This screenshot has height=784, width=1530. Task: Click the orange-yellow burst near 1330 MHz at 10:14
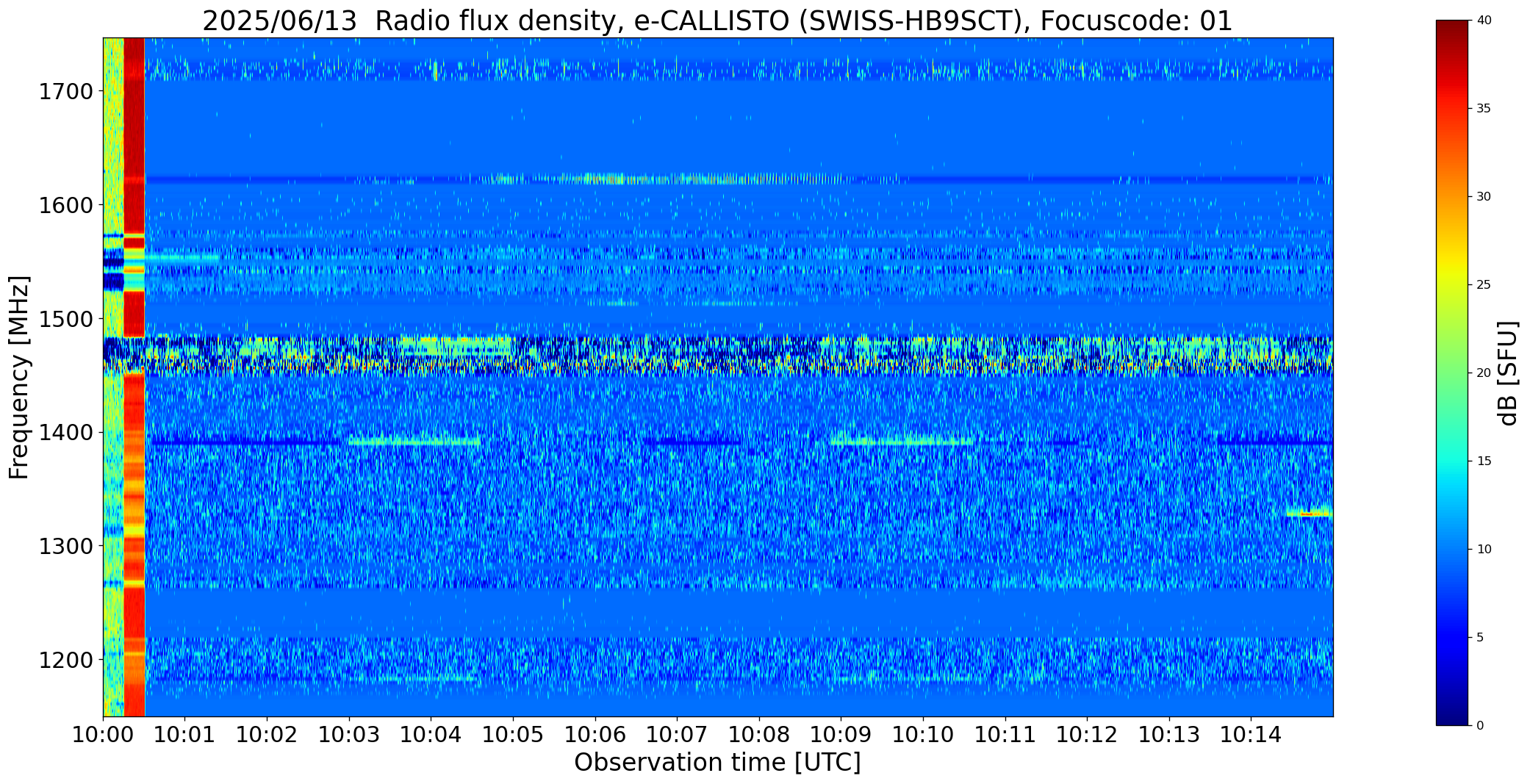pyautogui.click(x=1310, y=513)
